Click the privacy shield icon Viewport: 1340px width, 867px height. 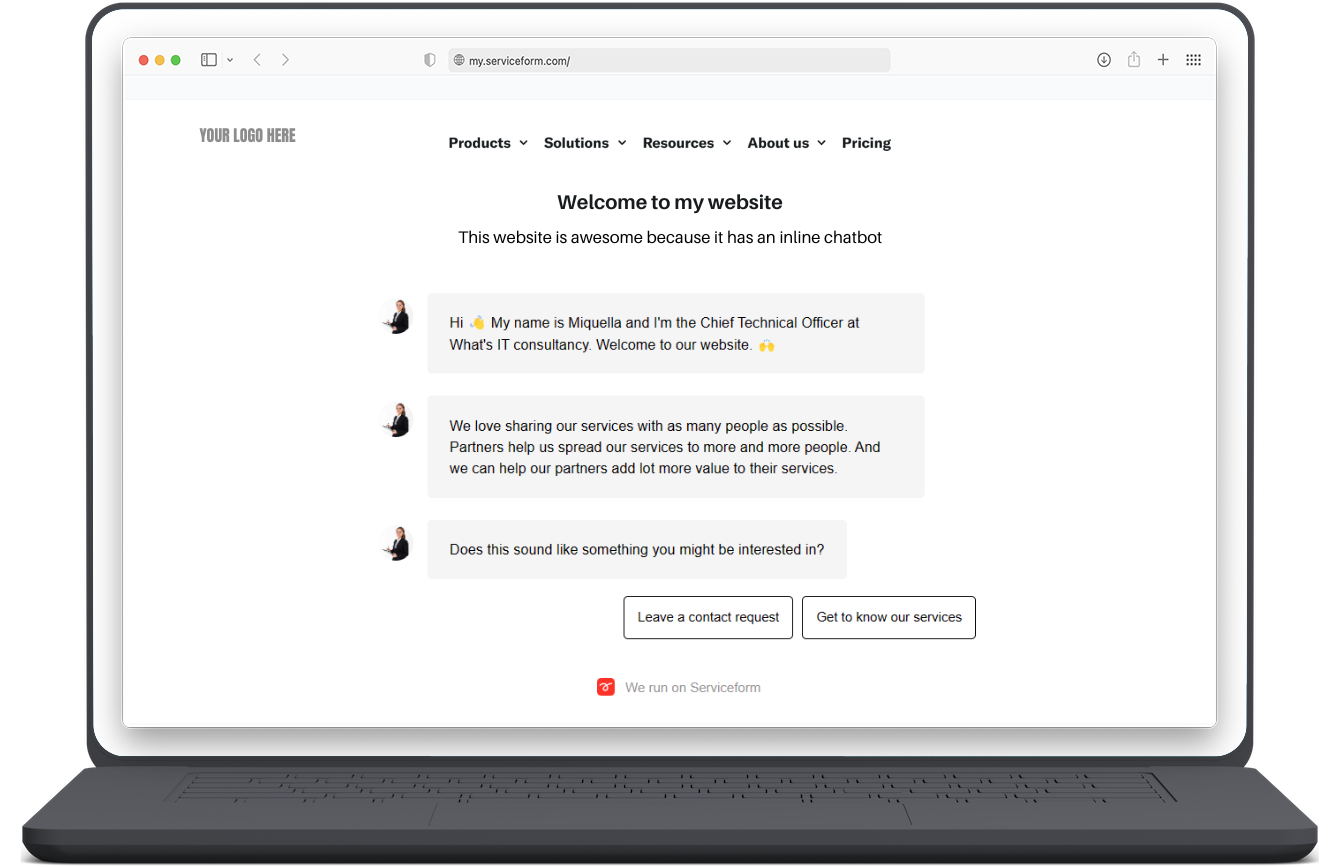point(430,60)
